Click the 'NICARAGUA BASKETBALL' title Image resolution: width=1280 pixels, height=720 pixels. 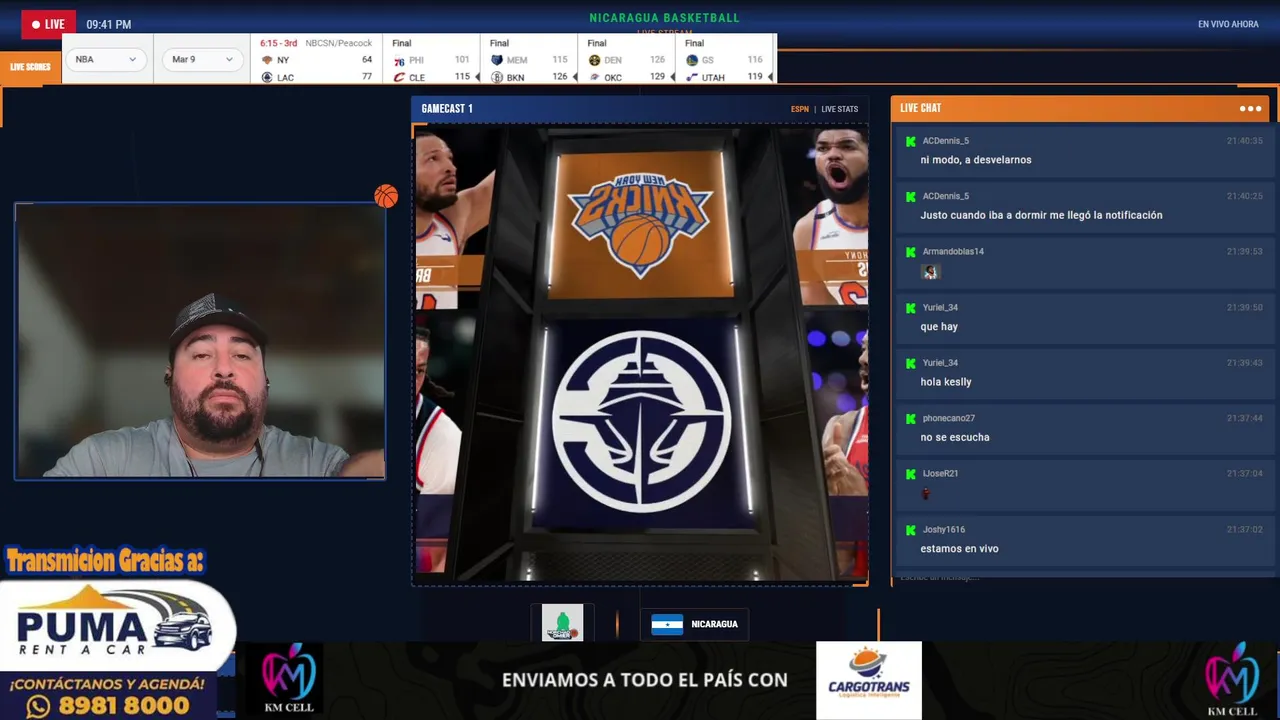pos(664,18)
